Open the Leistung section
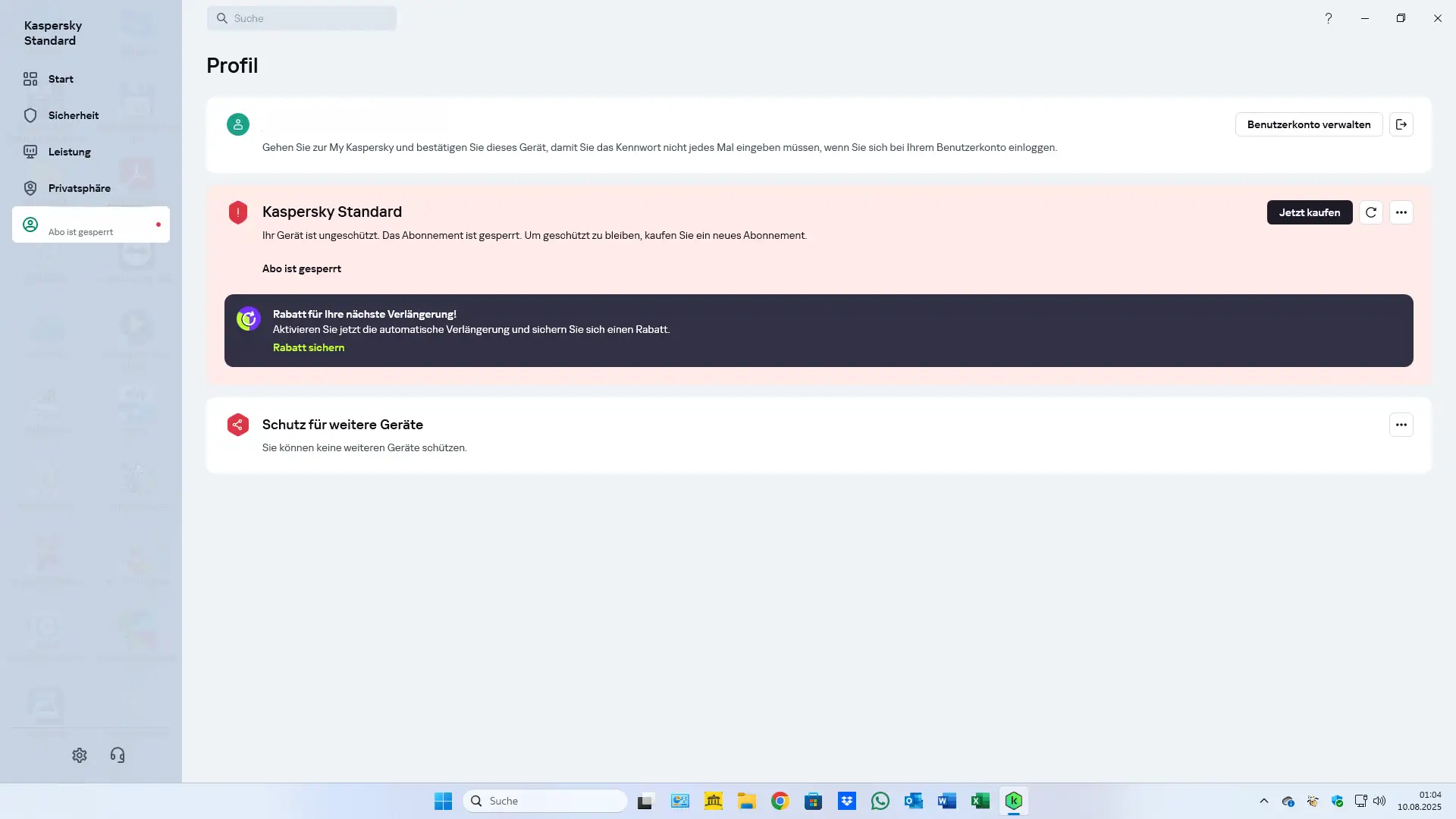Image resolution: width=1456 pixels, height=819 pixels. [x=69, y=152]
